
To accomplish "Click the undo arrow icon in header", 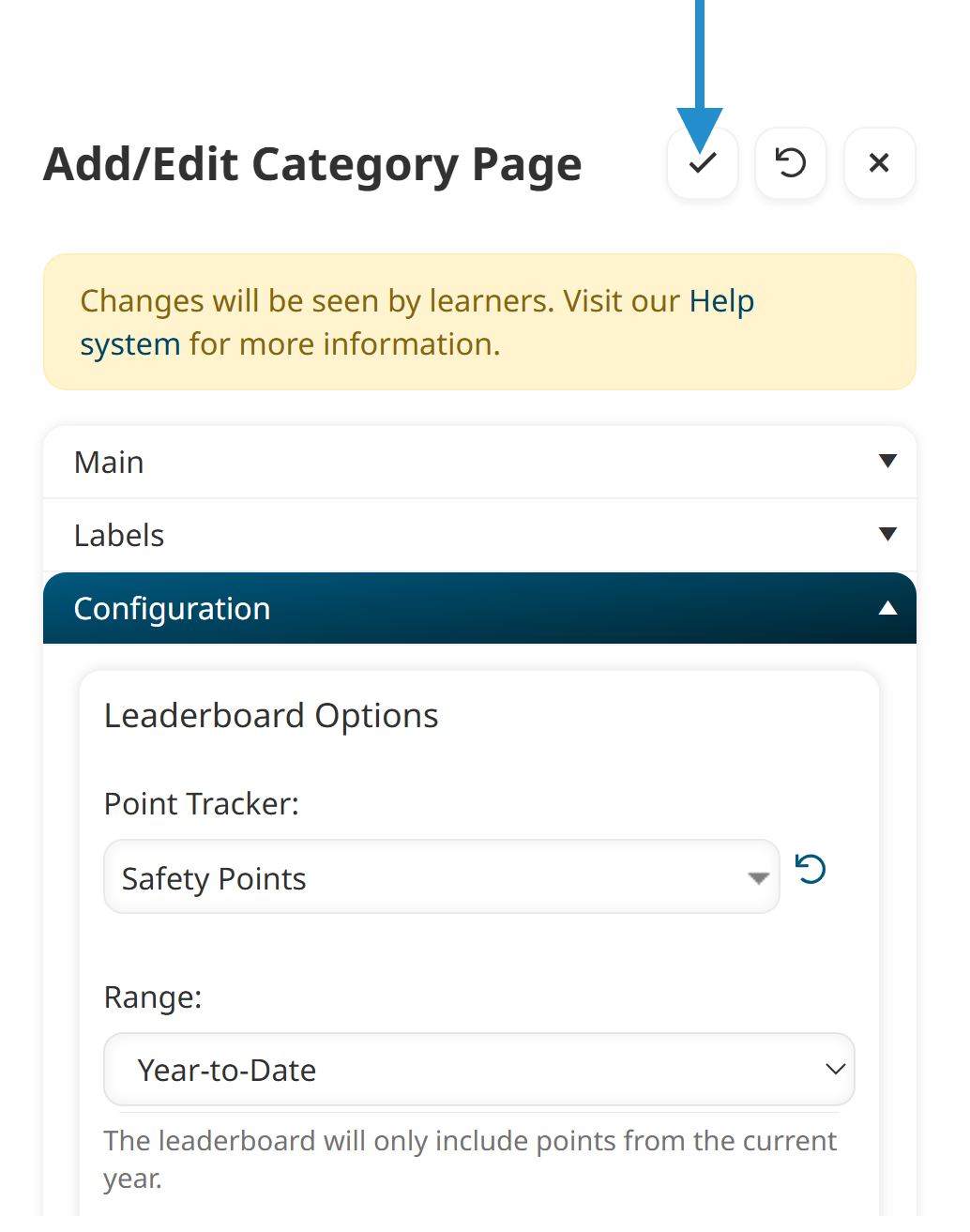I will [790, 162].
